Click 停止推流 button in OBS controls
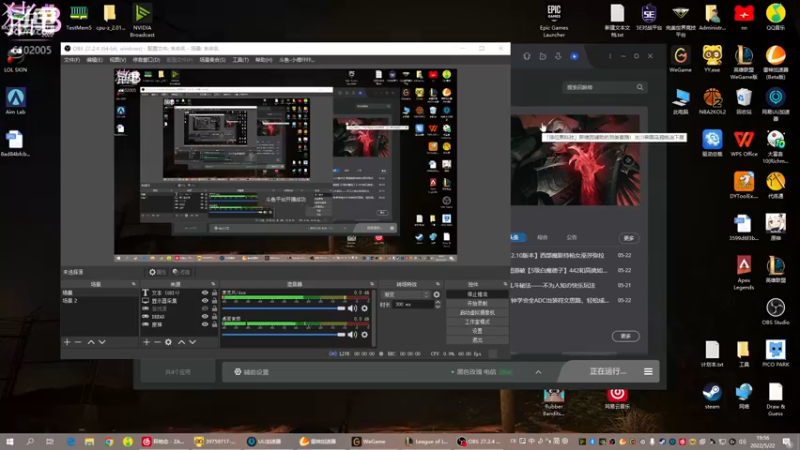800x450 pixels. click(477, 294)
